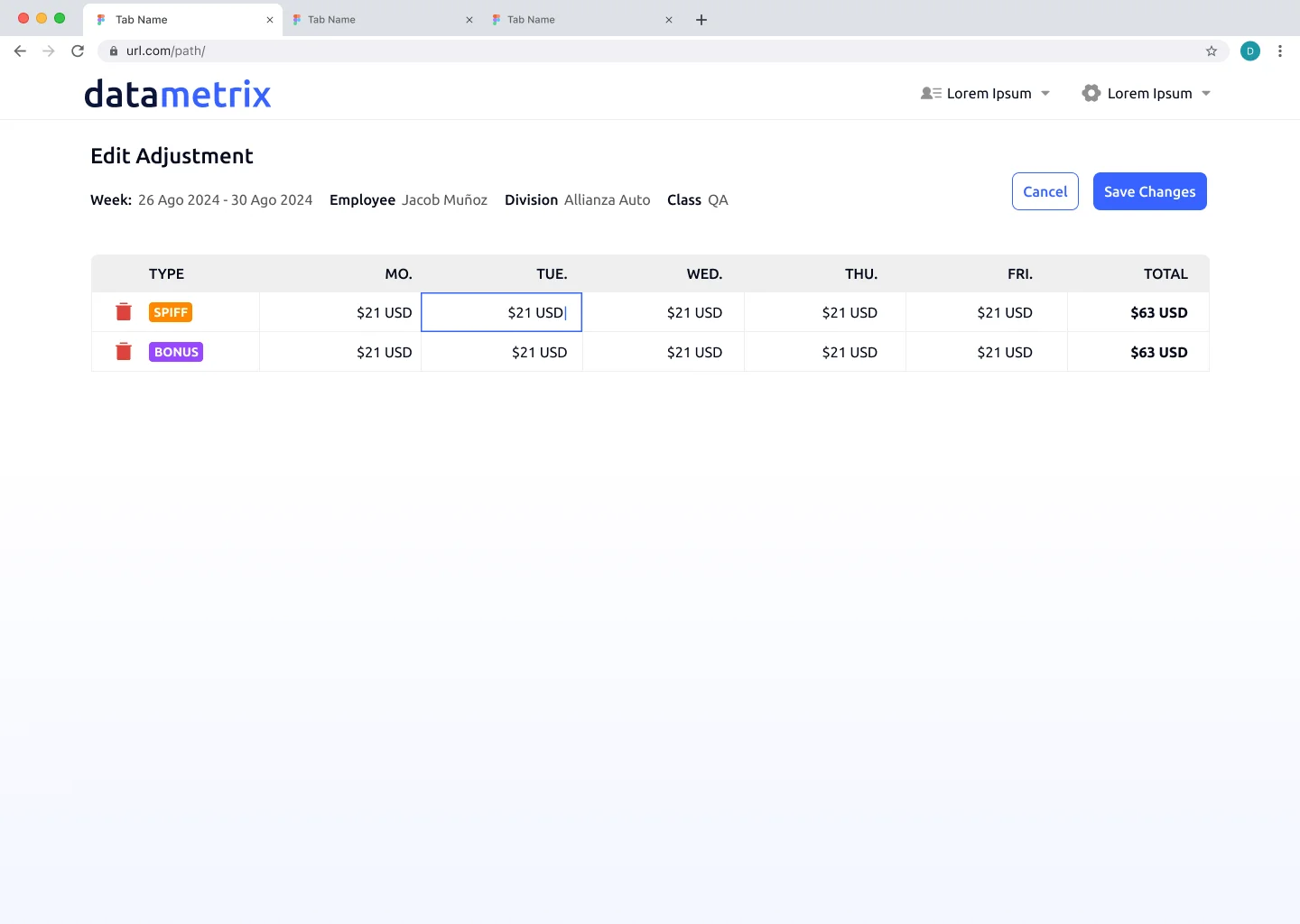
Task: Click the purple BONUS type badge
Action: click(x=176, y=352)
